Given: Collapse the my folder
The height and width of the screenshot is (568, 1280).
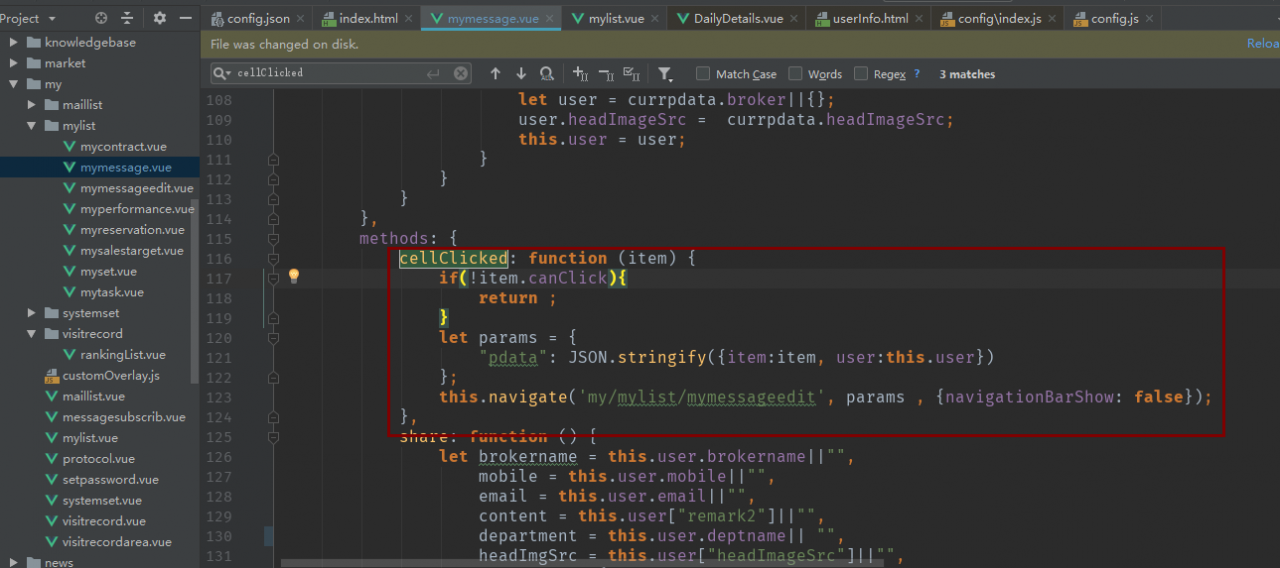Looking at the screenshot, I should pos(13,84).
